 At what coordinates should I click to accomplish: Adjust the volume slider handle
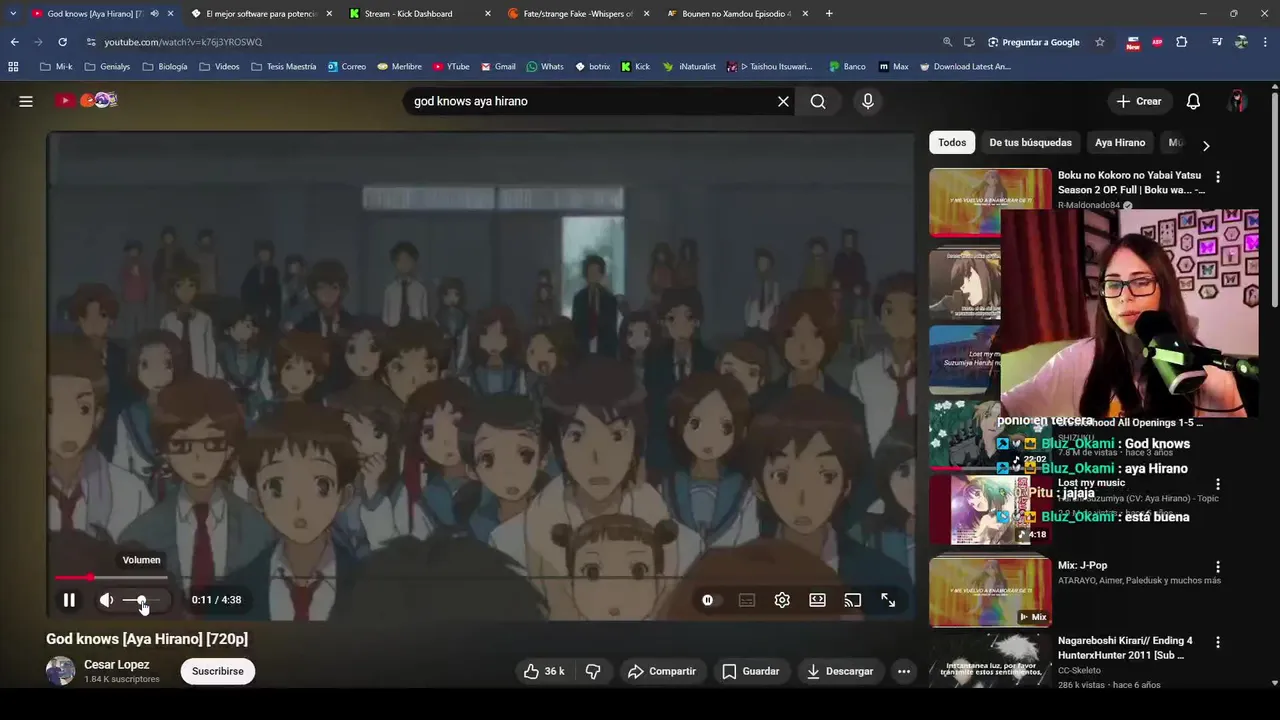[x=141, y=600]
